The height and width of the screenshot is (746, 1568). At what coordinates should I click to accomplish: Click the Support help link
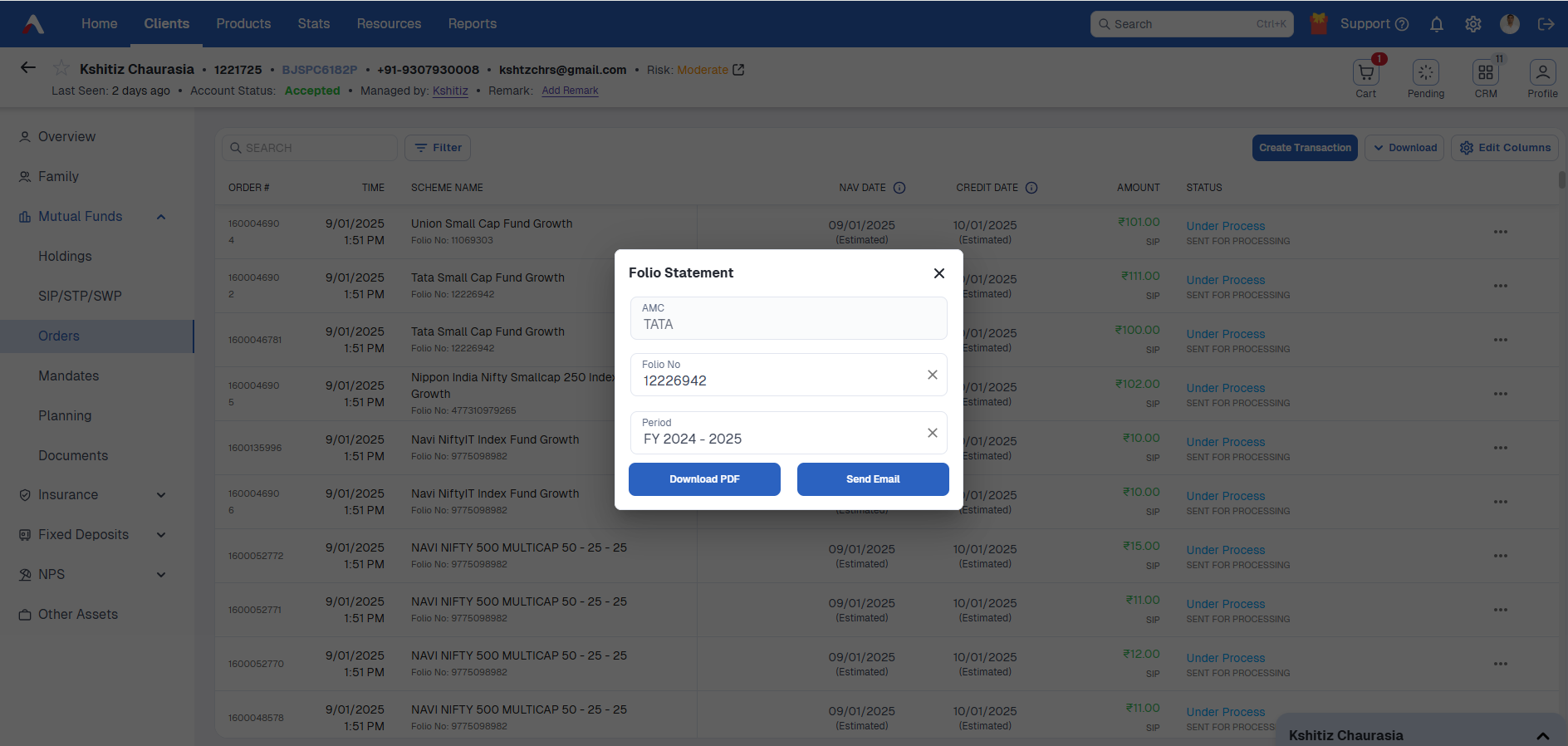tap(1374, 24)
